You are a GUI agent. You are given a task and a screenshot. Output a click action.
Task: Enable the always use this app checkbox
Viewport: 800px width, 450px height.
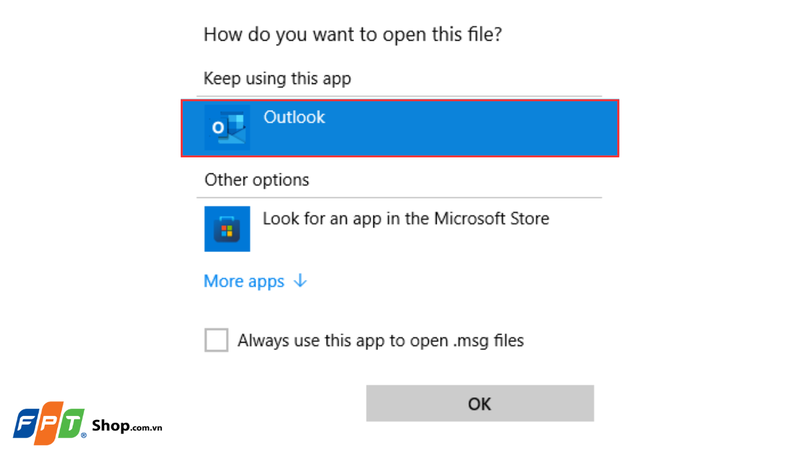pos(216,340)
